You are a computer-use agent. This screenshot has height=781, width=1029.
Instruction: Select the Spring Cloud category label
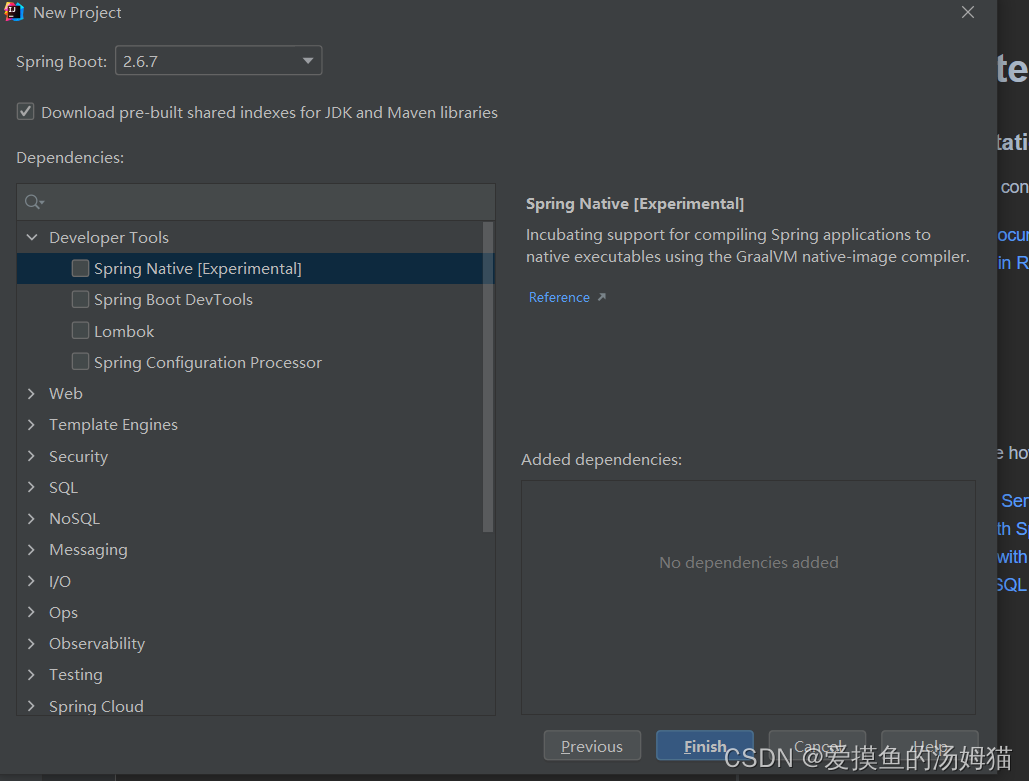96,706
